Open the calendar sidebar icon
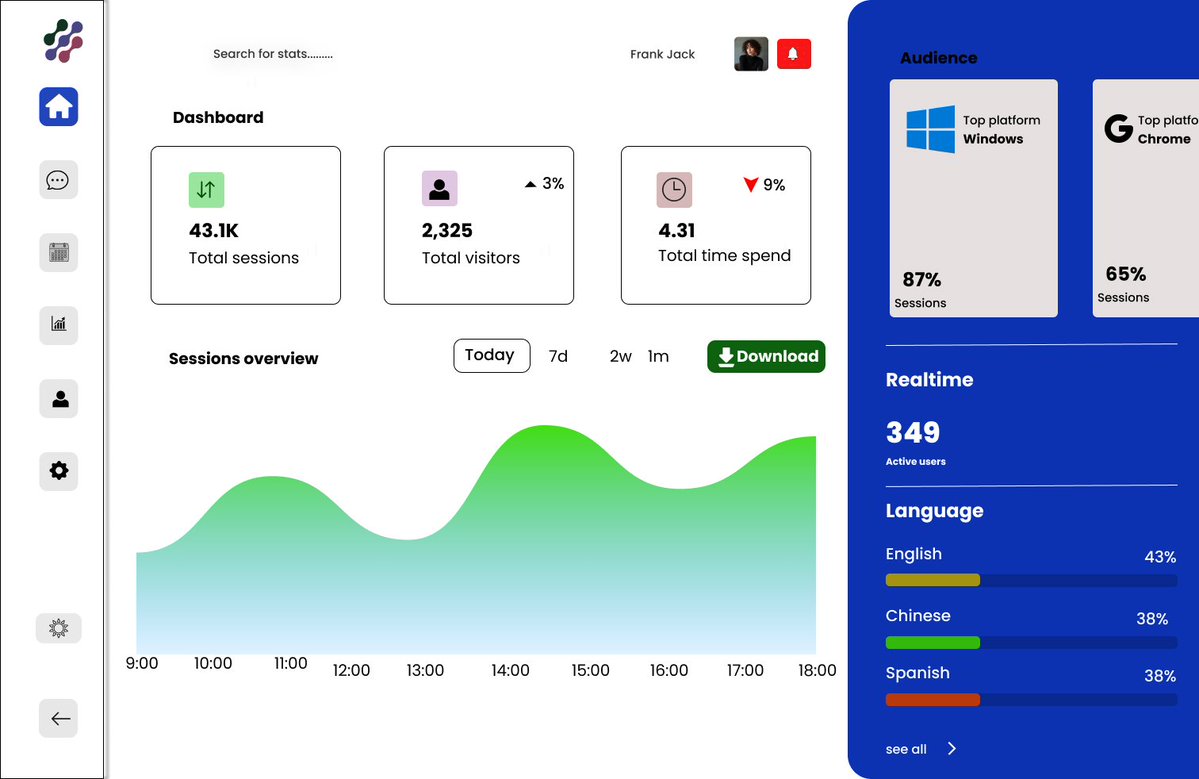 58,252
